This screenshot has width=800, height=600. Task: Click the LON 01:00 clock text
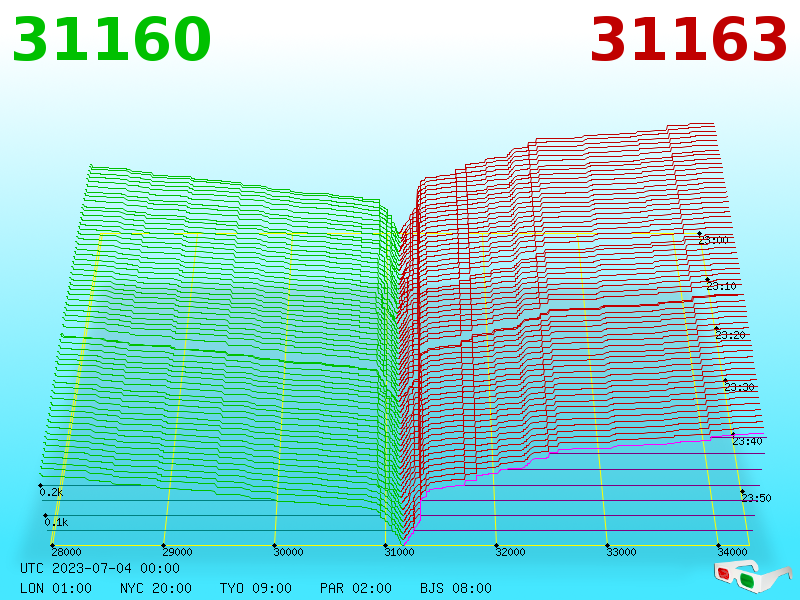56,588
